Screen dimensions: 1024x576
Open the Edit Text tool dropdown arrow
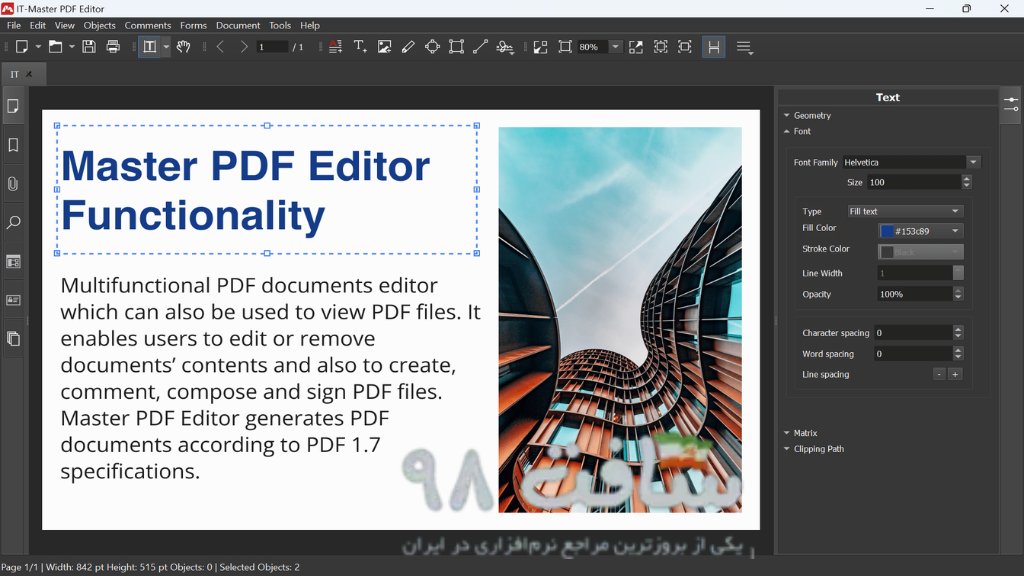[x=166, y=47]
